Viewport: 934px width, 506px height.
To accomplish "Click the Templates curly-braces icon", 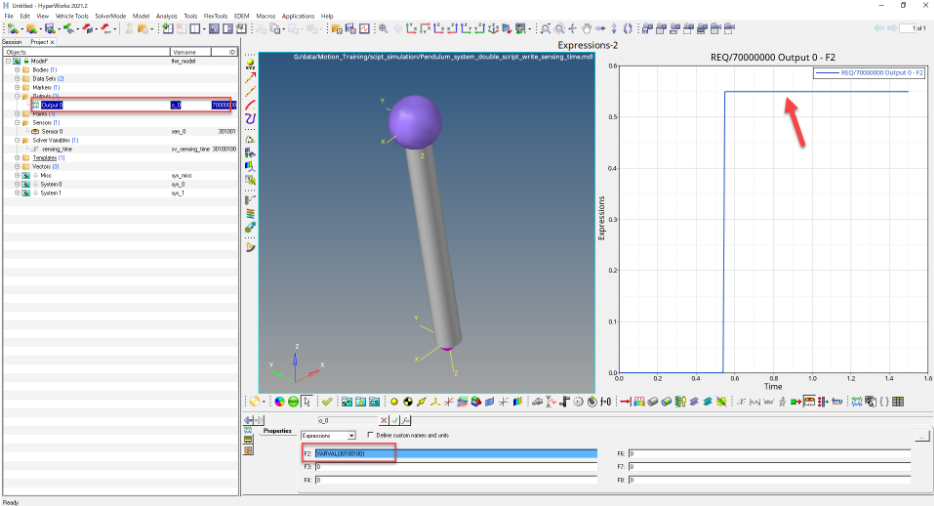I will point(885,402).
